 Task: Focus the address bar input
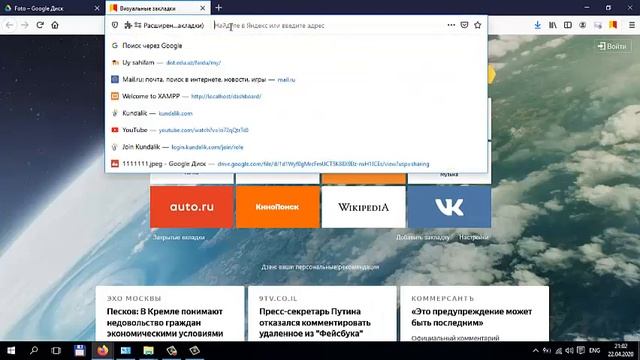(329, 25)
